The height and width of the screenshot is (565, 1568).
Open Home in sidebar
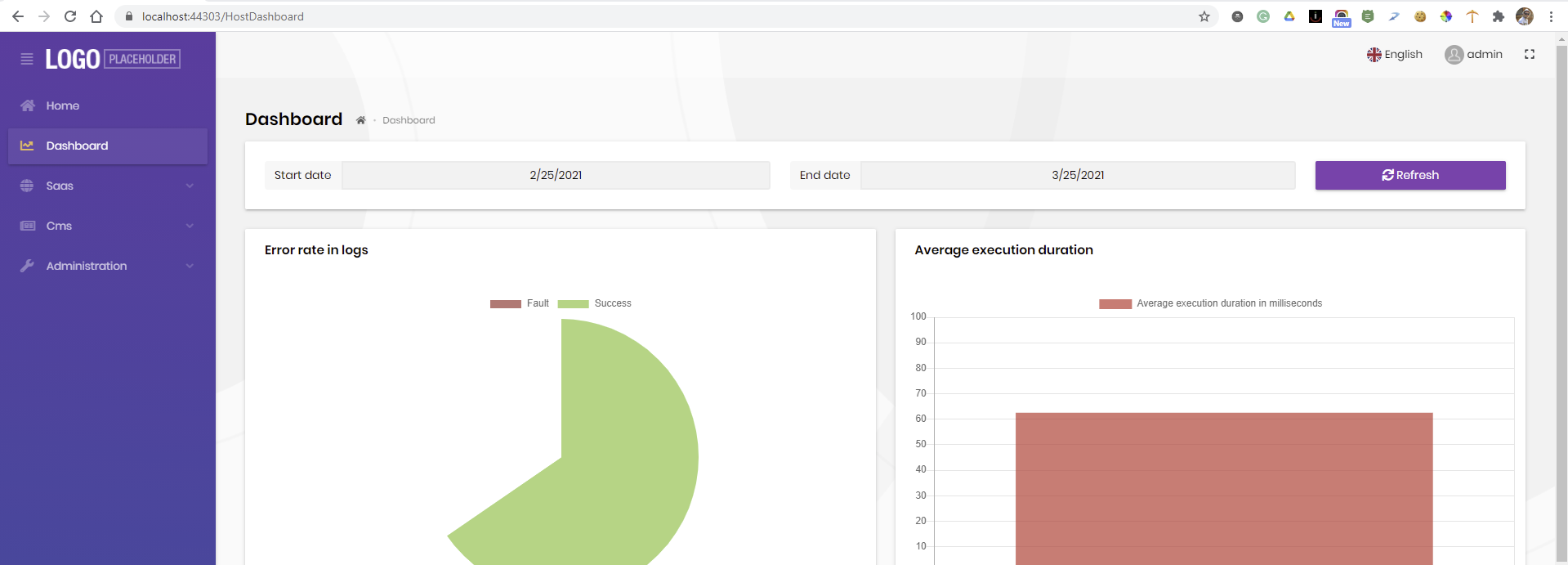tap(63, 106)
